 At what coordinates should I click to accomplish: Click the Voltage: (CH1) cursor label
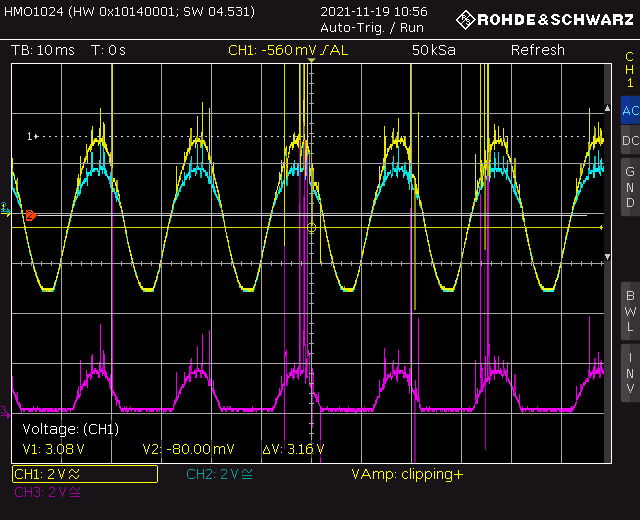point(71,429)
